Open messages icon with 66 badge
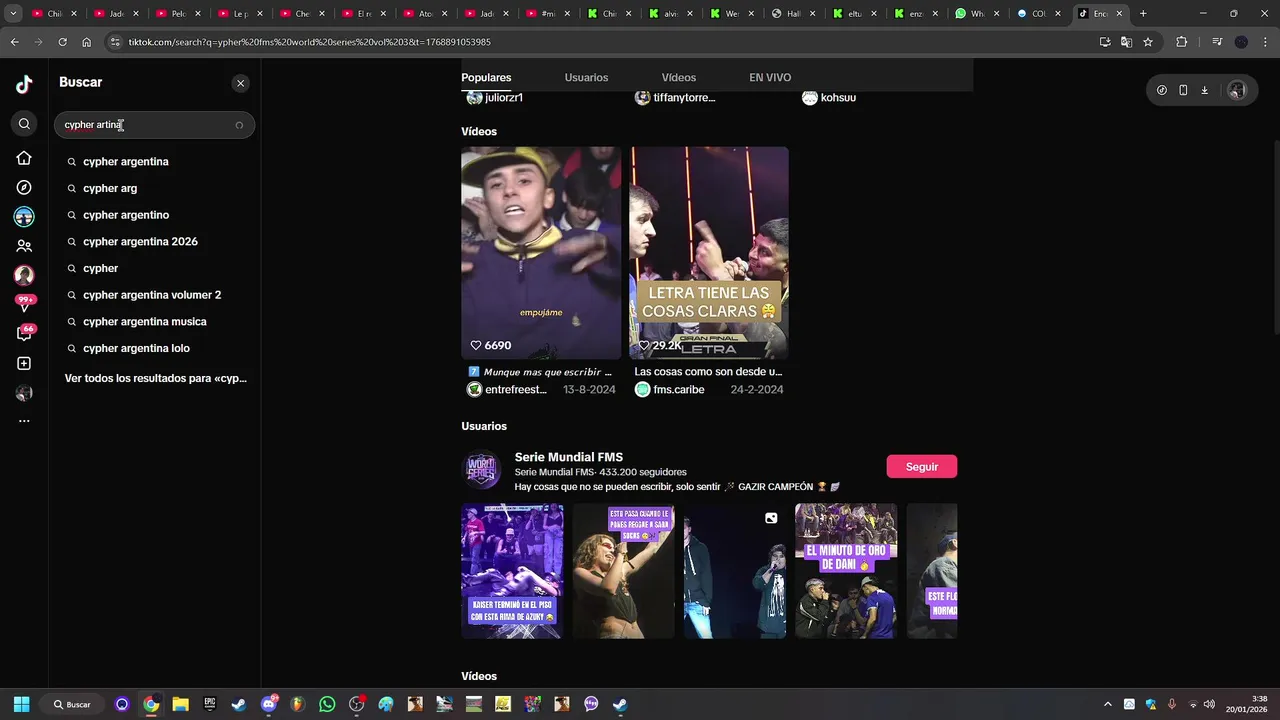The image size is (1280, 720). 24,333
